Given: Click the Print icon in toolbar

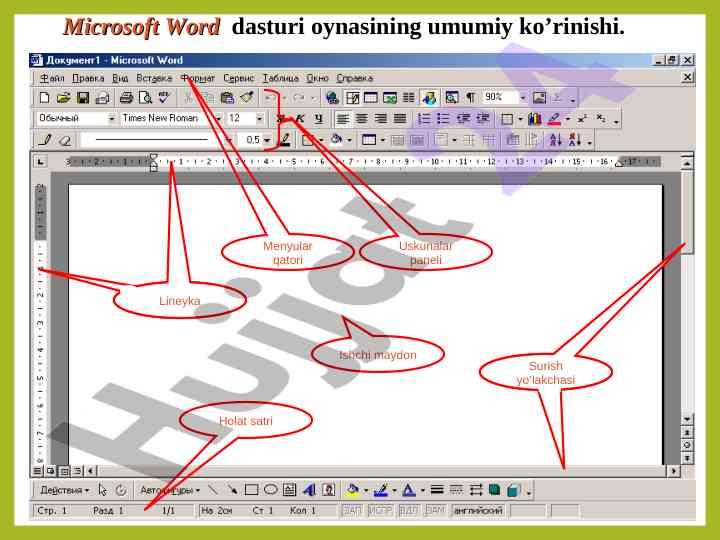Looking at the screenshot, I should (126, 98).
